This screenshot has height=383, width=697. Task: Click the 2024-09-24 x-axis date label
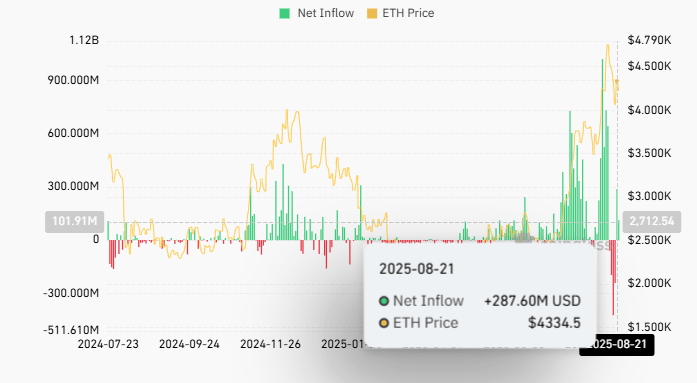[189, 344]
